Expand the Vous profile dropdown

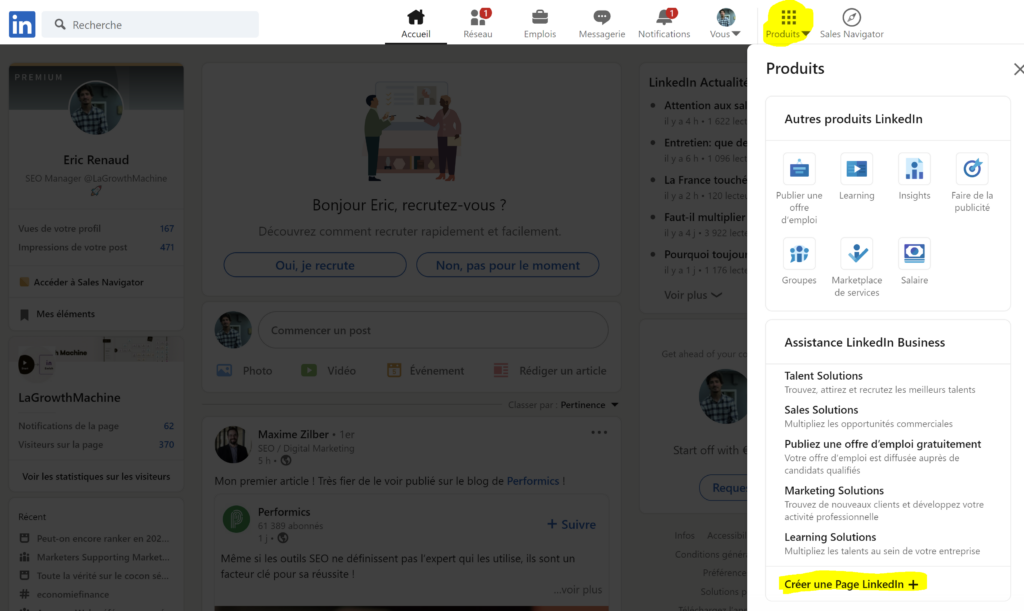click(x=726, y=24)
